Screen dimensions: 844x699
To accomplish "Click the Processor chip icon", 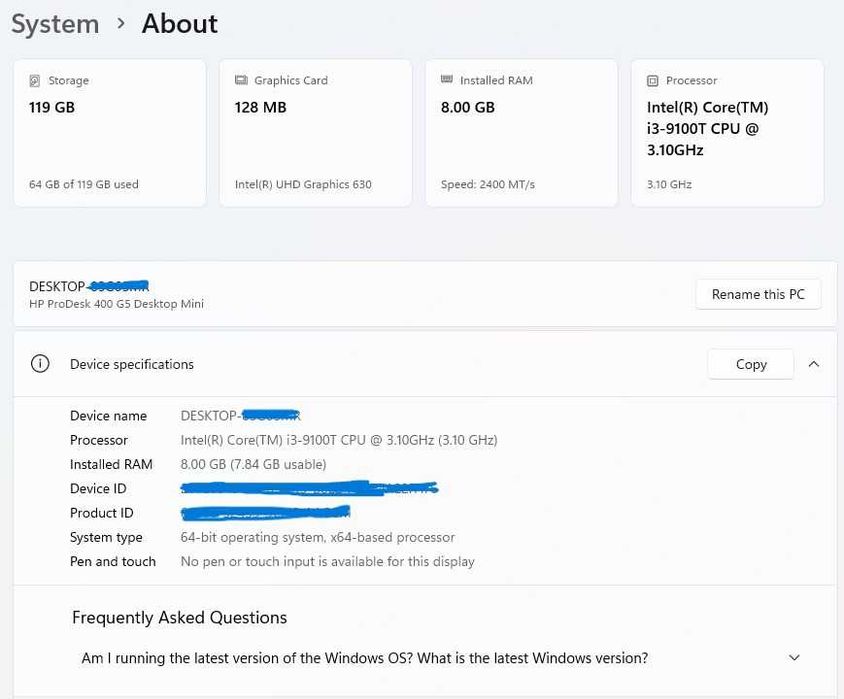I will pos(653,81).
